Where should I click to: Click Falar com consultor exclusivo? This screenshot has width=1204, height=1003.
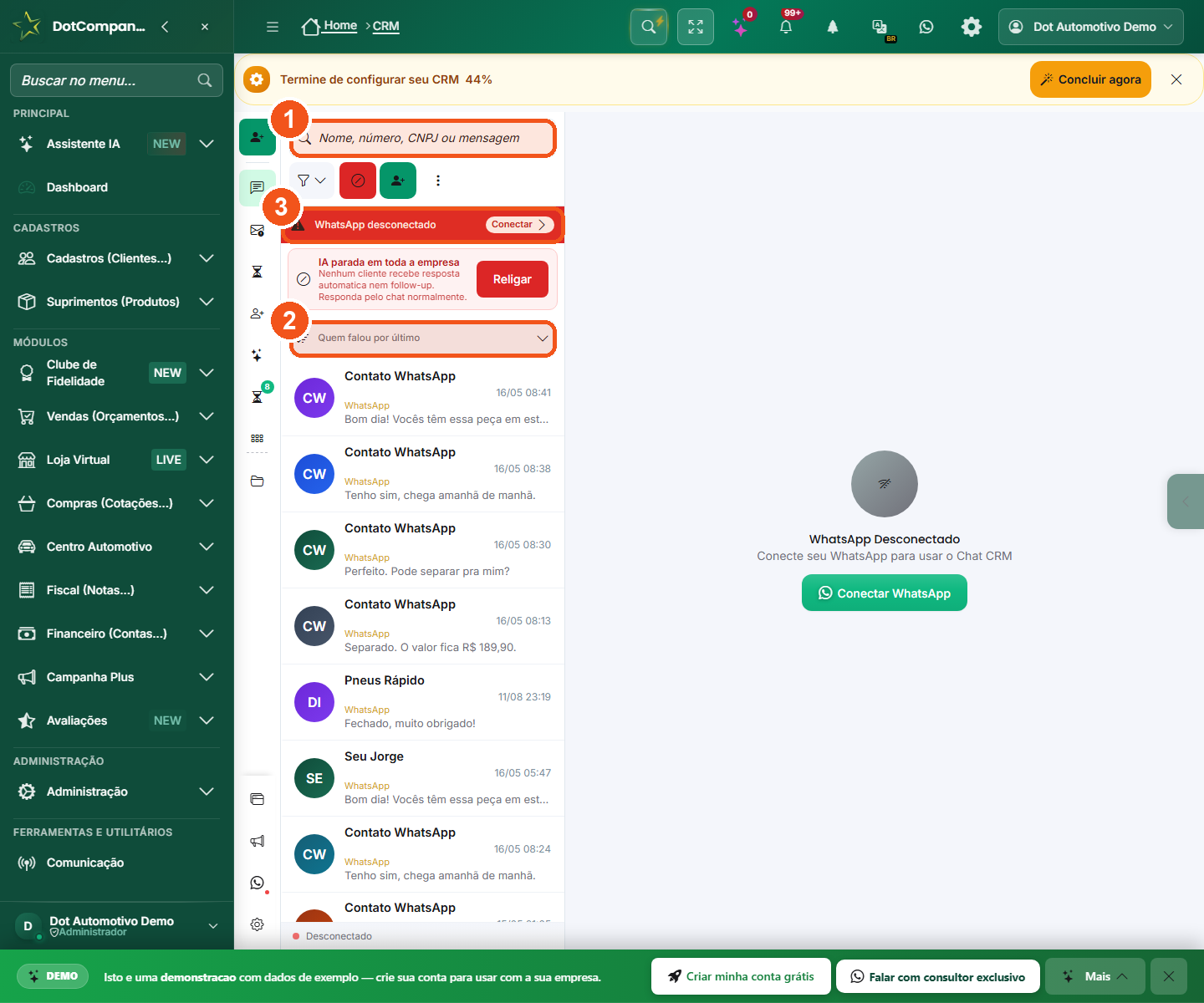point(937,976)
